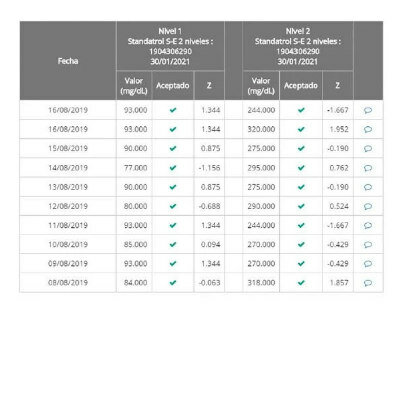Click Nivel 2 accepted checkmark for 12/08/2019

point(301,206)
